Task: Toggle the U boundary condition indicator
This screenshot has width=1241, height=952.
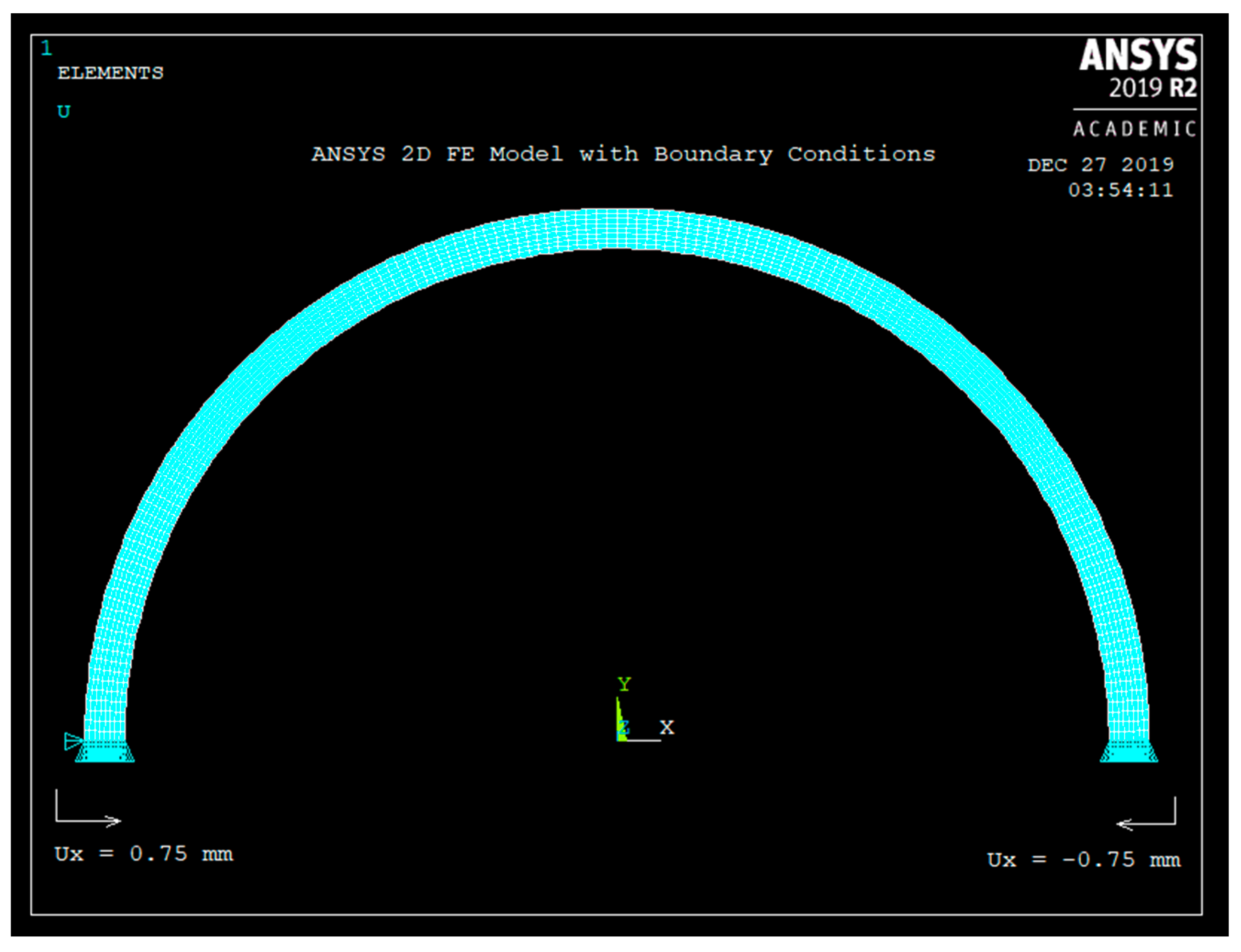Action: 63,111
